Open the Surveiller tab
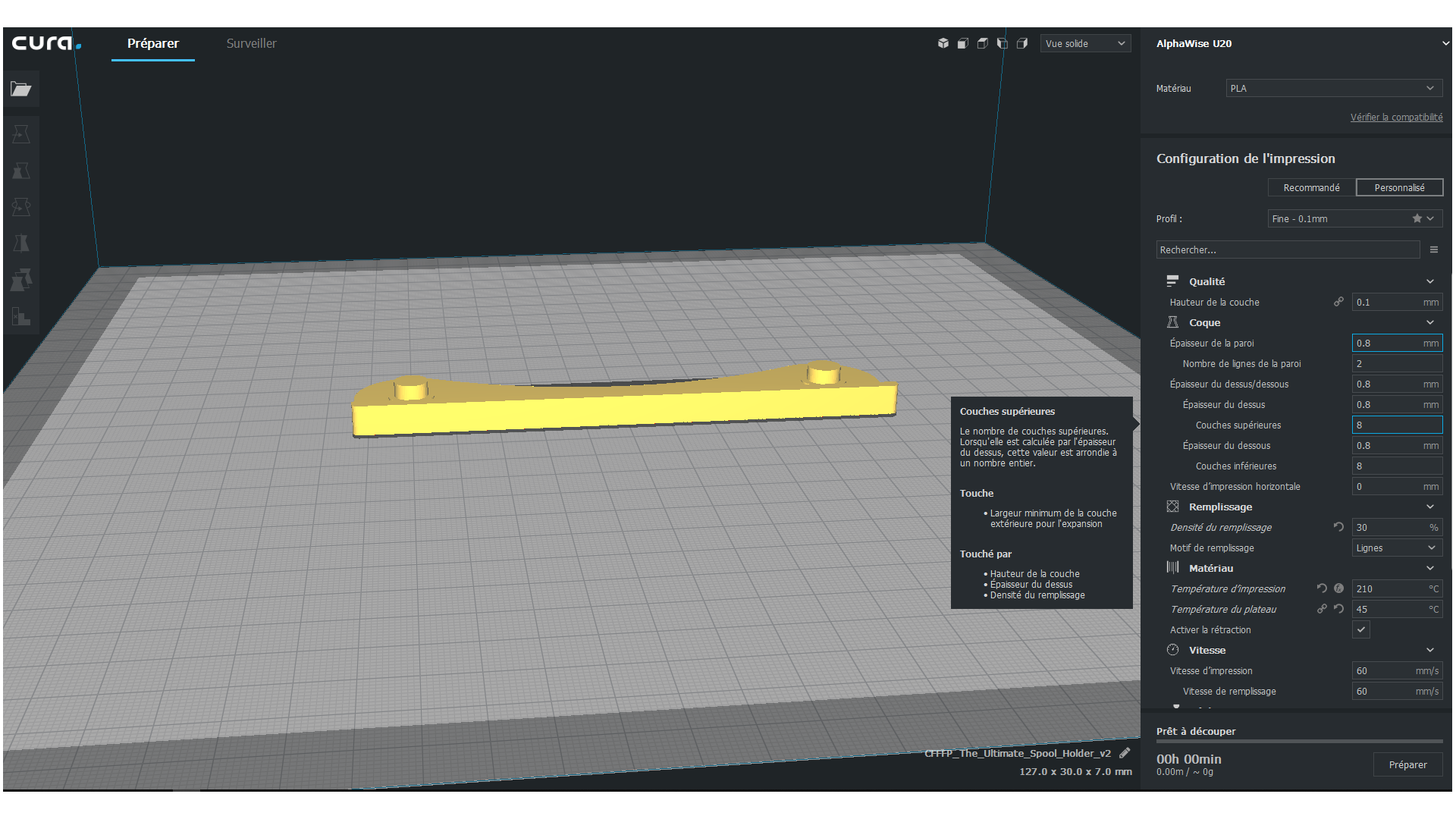Image resolution: width=1456 pixels, height=819 pixels. click(x=251, y=43)
